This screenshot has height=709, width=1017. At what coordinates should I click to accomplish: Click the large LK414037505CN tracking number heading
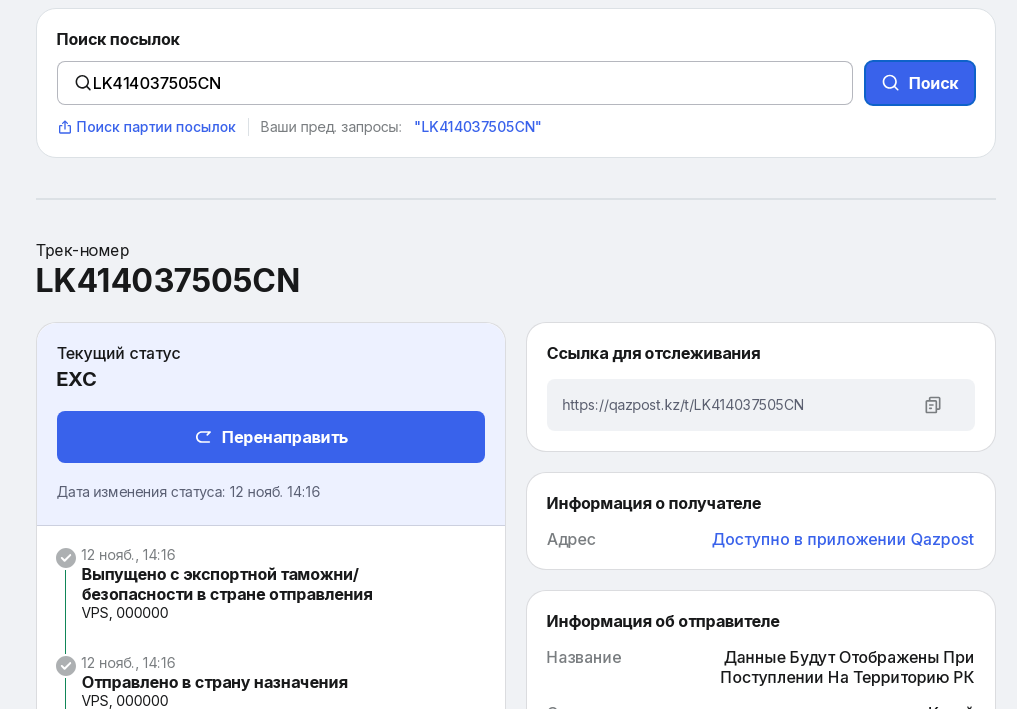tap(168, 280)
